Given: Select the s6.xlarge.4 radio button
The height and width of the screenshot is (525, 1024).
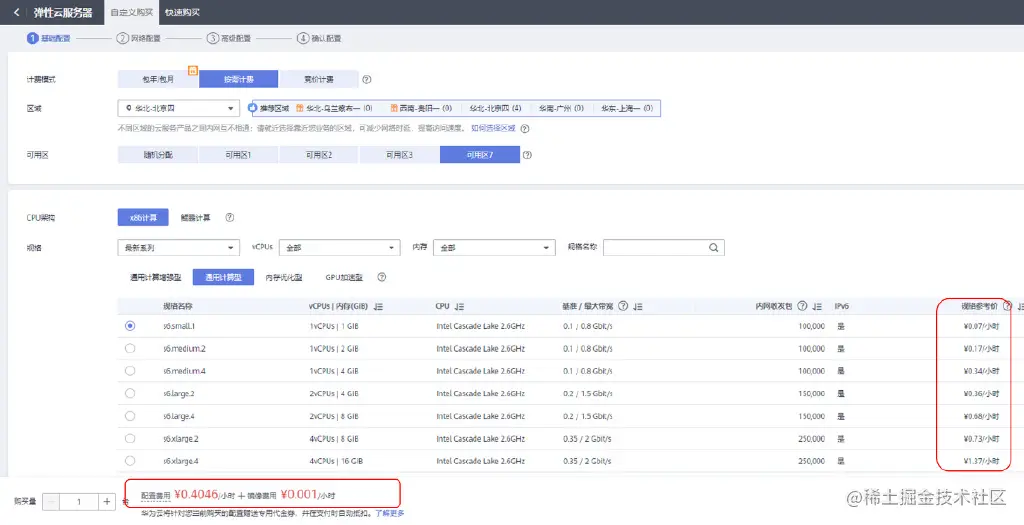Looking at the screenshot, I should coord(130,461).
